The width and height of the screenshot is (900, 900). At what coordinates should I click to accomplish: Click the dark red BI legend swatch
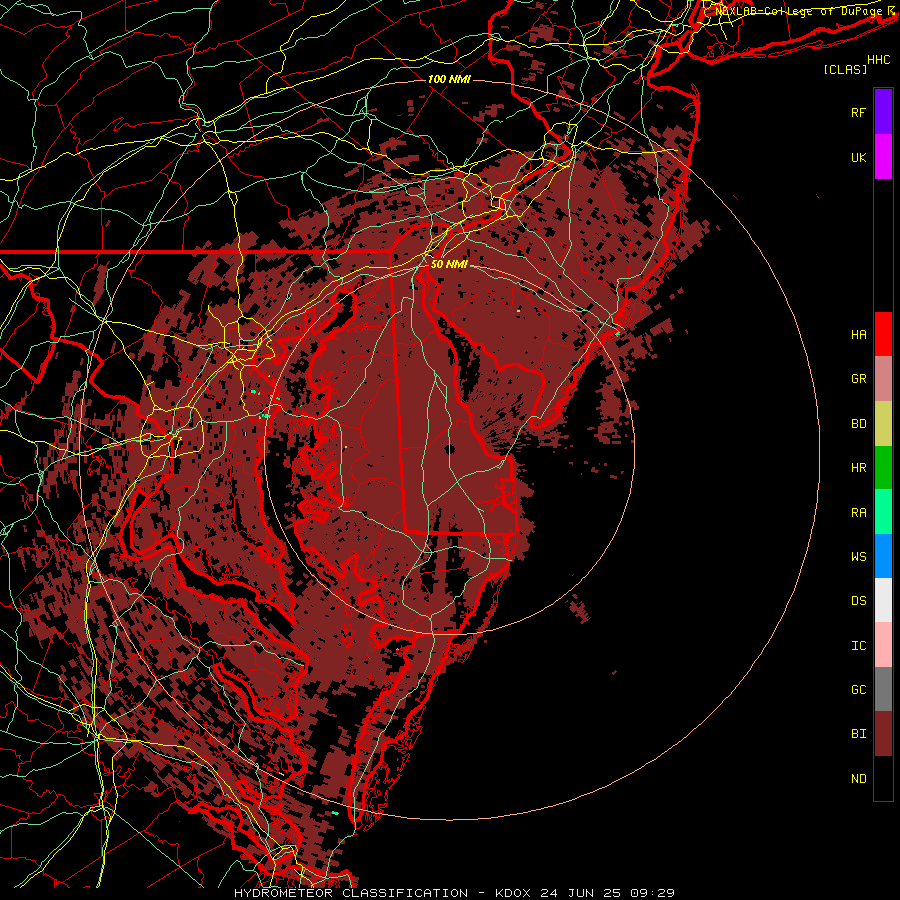[x=883, y=734]
